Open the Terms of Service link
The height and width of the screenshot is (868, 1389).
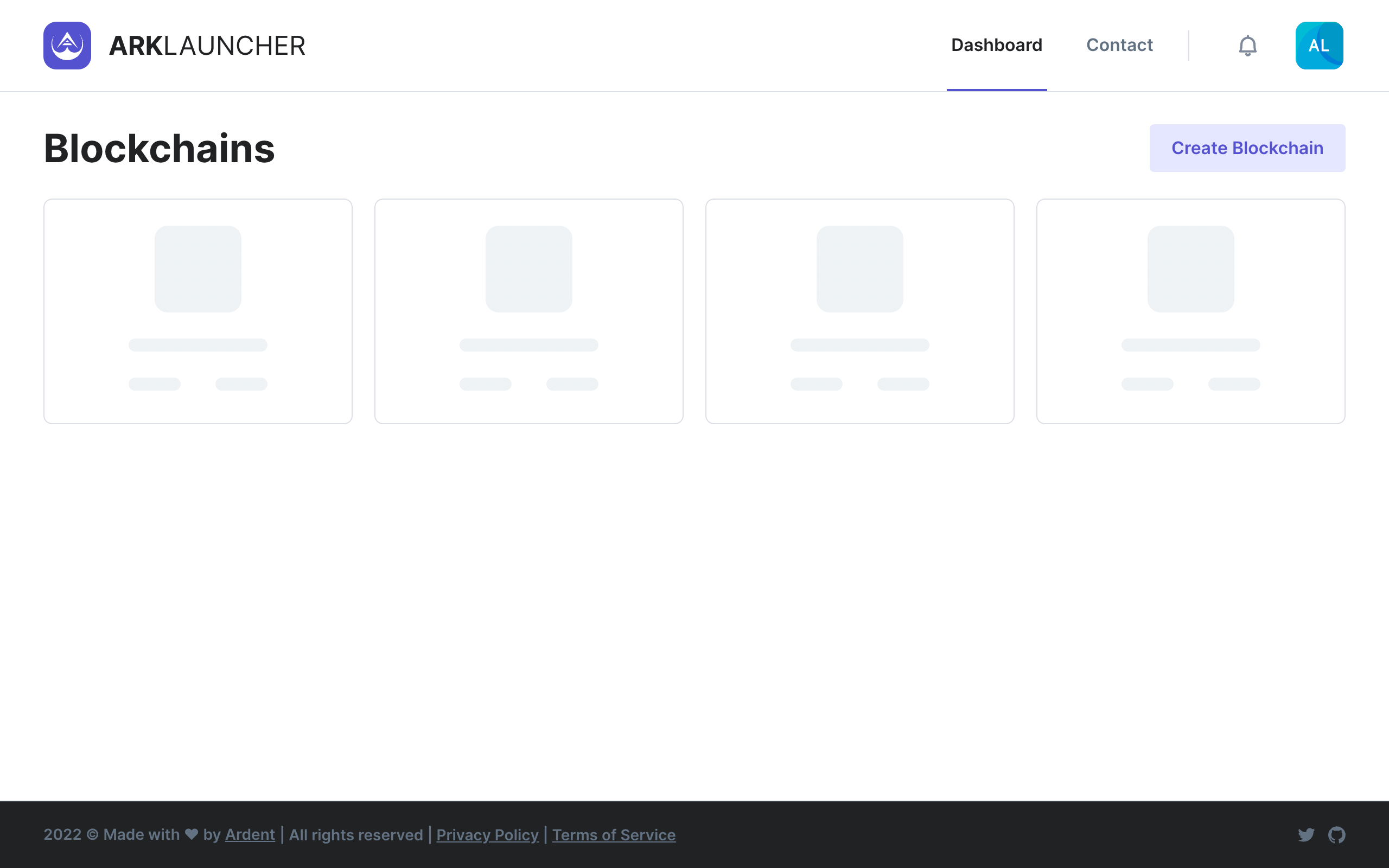[614, 835]
